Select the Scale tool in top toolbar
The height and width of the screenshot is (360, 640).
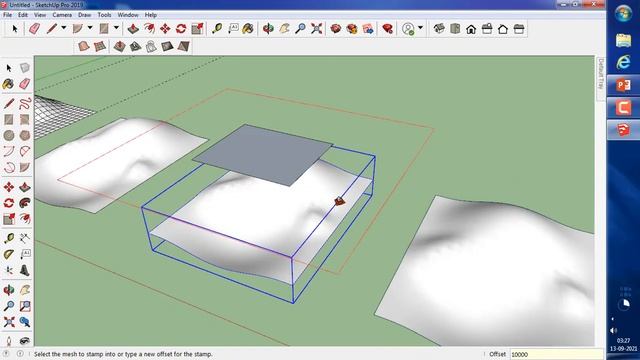tap(198, 29)
